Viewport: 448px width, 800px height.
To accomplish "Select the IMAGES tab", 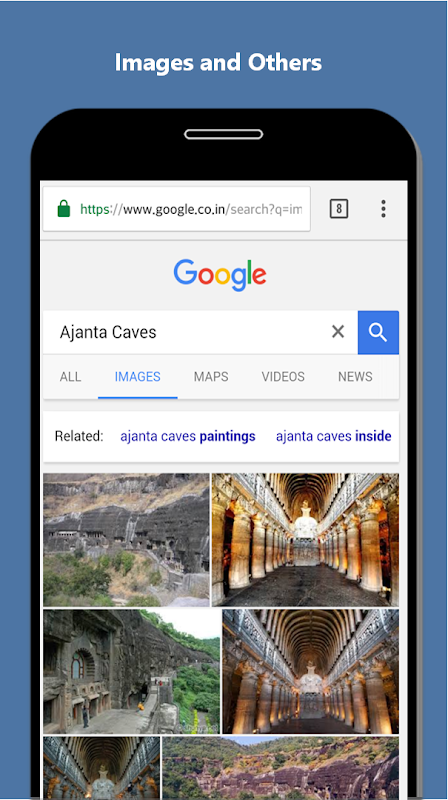I will 138,377.
